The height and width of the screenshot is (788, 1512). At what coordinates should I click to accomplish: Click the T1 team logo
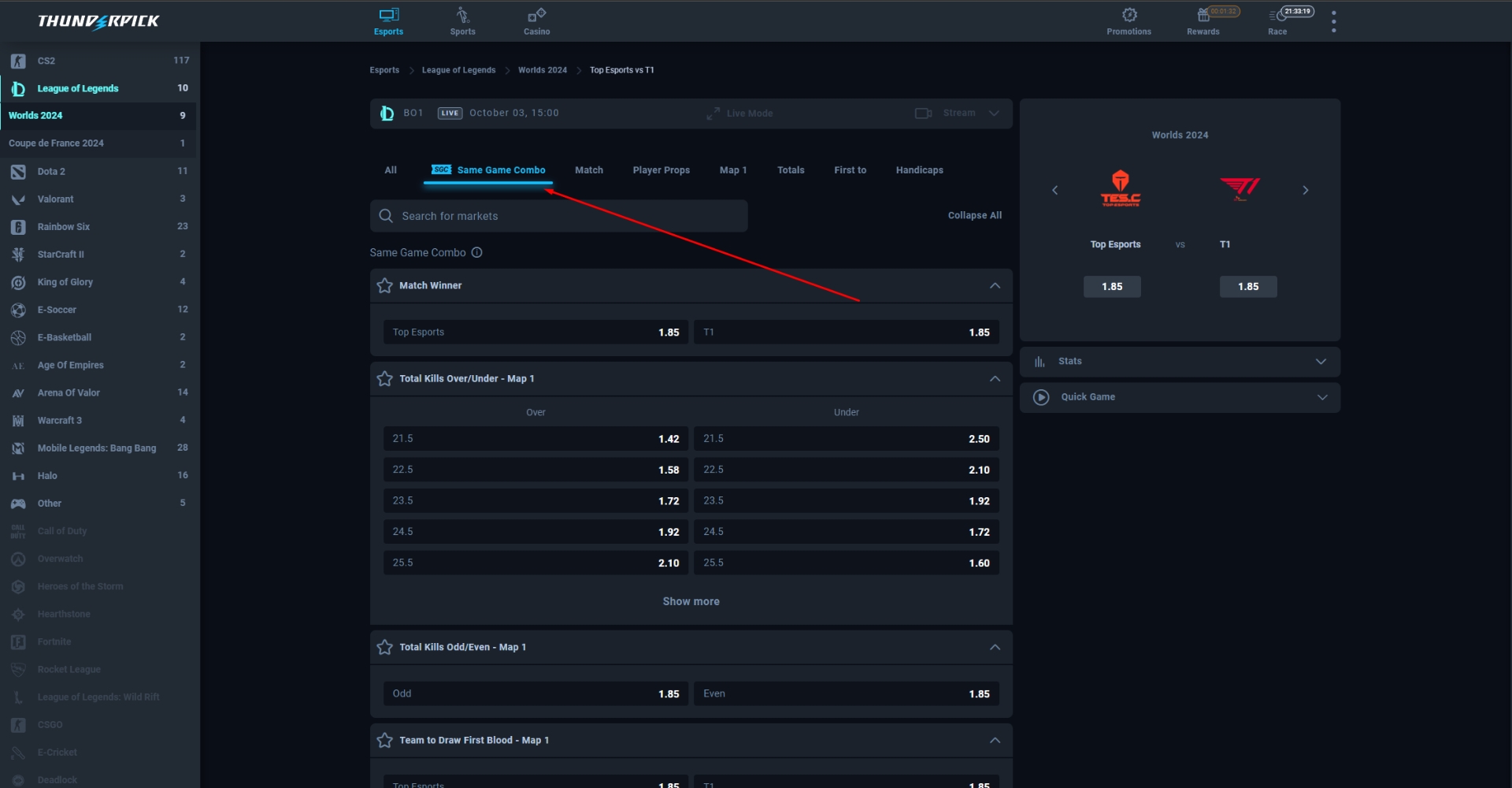click(x=1240, y=189)
